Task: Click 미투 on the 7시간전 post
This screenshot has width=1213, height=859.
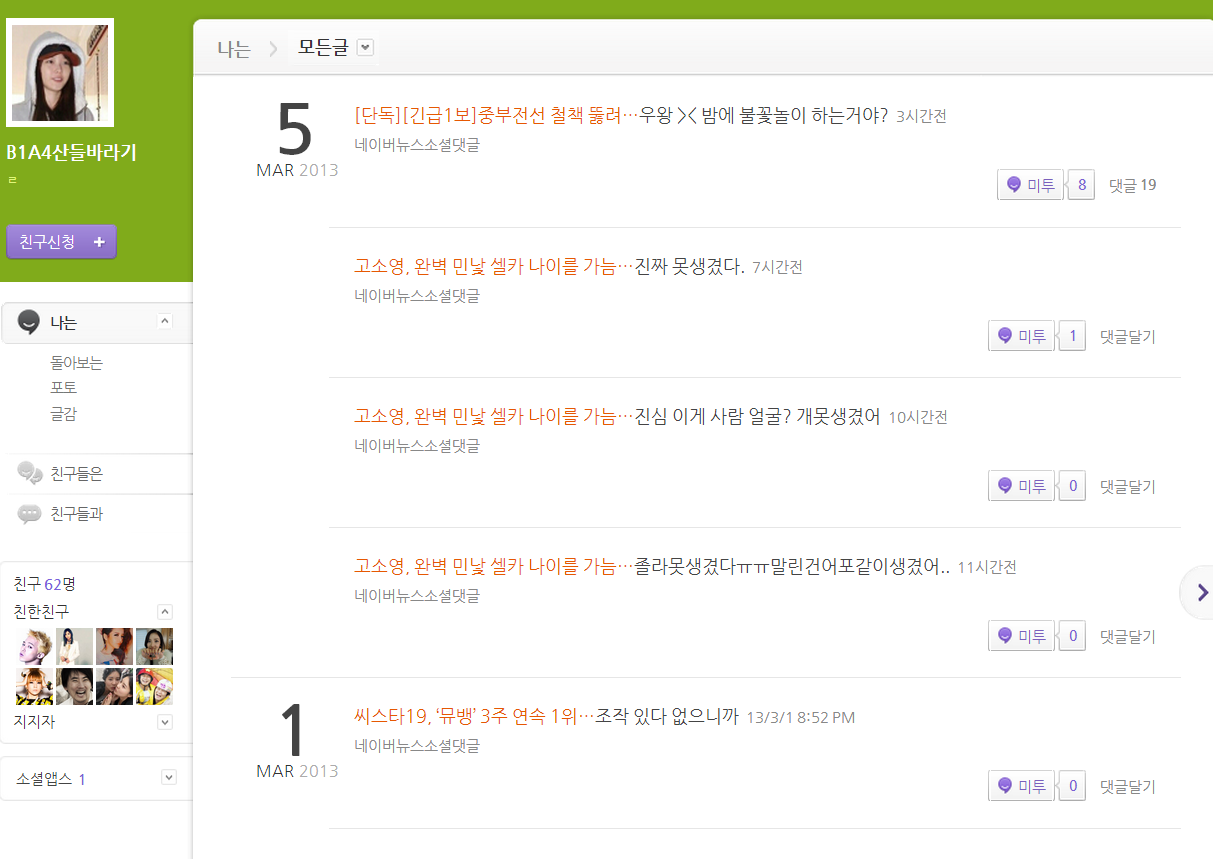Action: [x=1021, y=336]
